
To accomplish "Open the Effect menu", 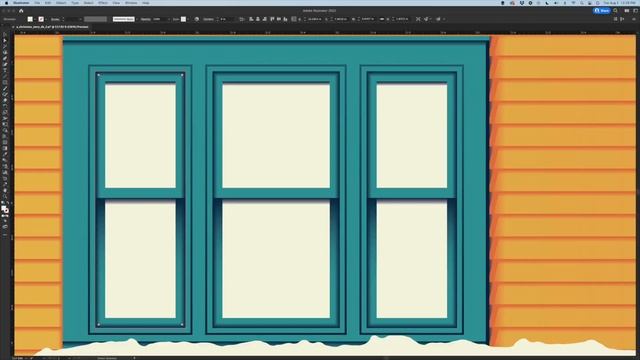I will point(103,3).
